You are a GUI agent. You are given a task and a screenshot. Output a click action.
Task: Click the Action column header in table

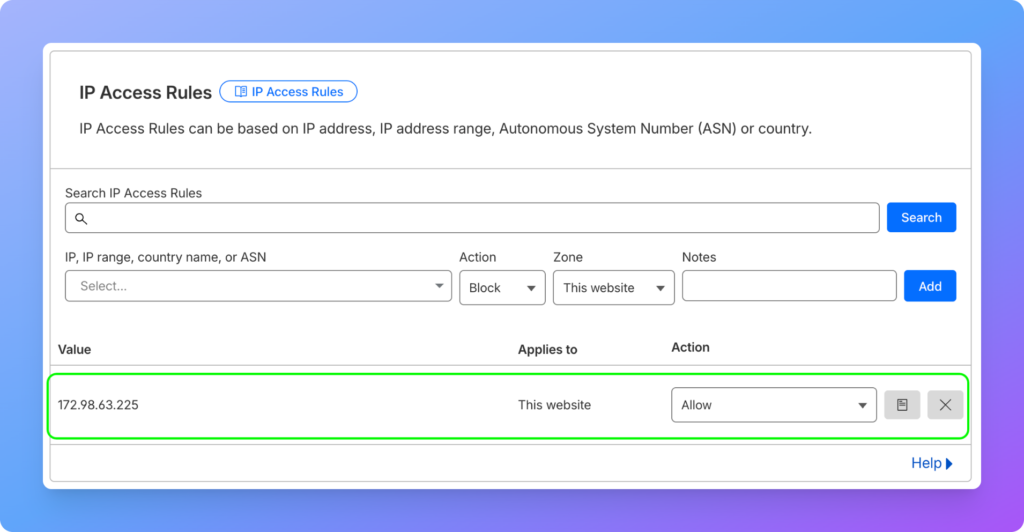tap(690, 347)
